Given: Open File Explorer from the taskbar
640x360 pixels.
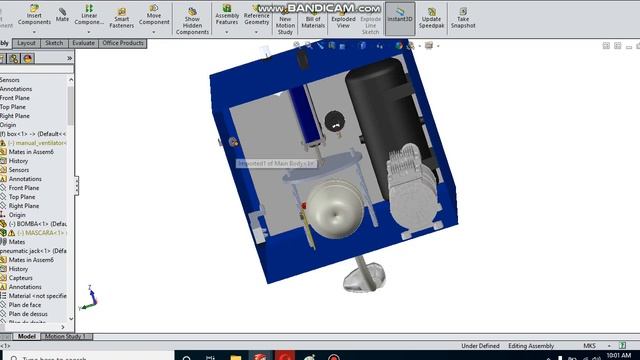Looking at the screenshot, I should 236,356.
